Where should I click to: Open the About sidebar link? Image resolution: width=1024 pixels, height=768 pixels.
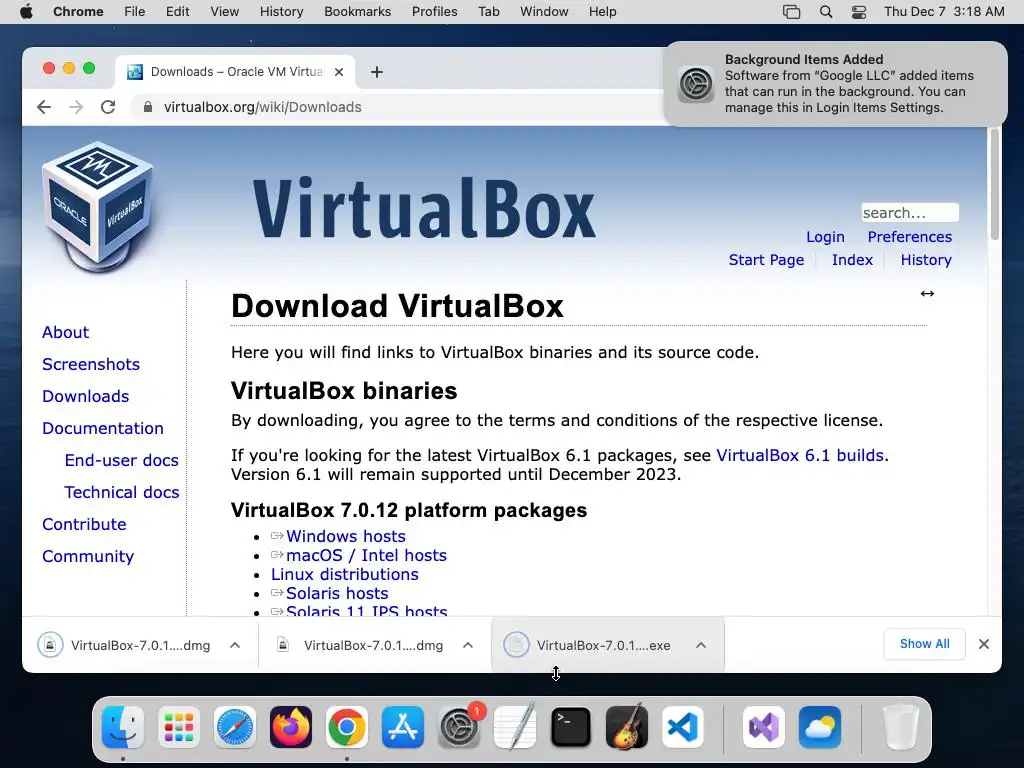click(65, 332)
